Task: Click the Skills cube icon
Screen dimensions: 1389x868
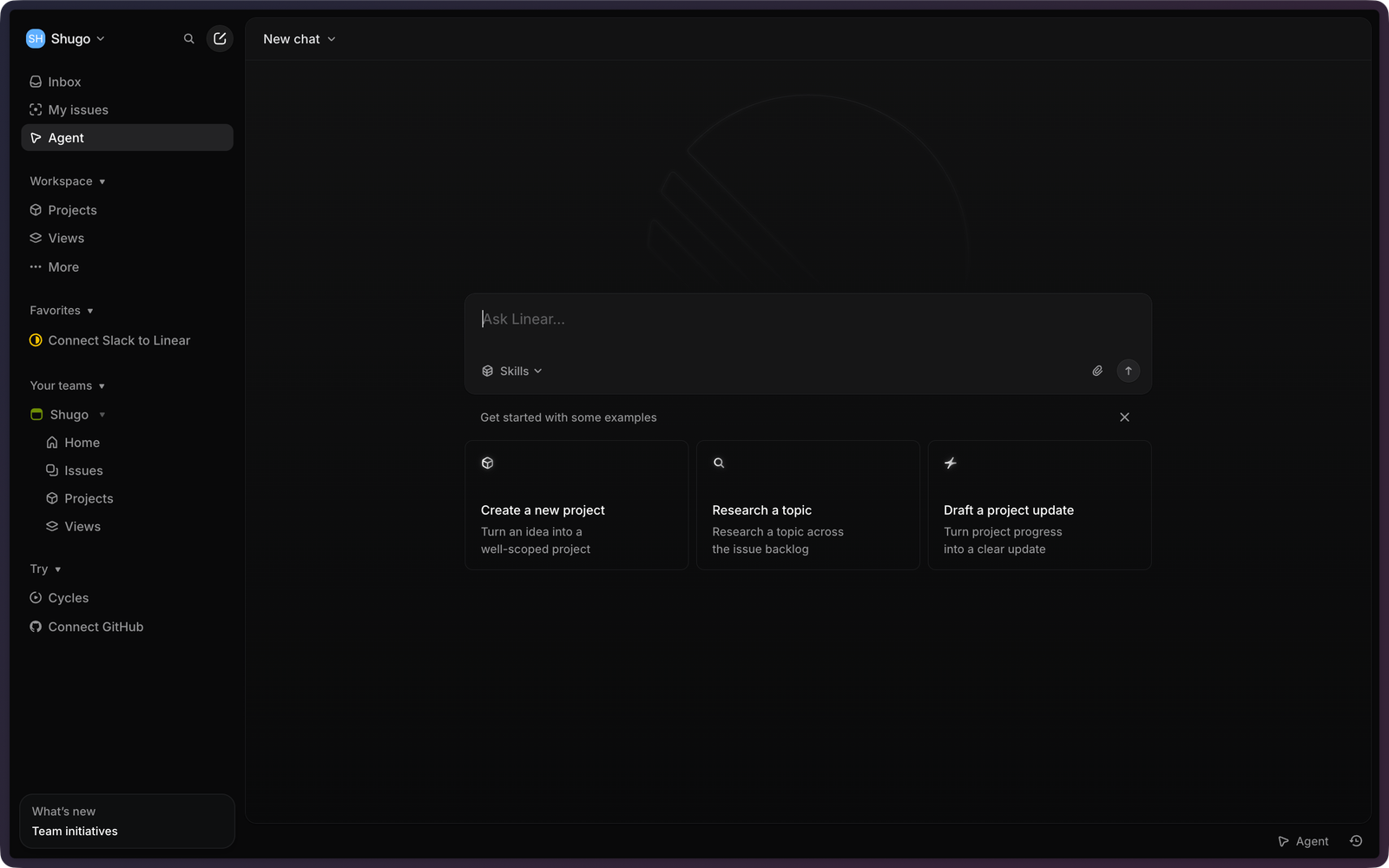Action: point(488,372)
